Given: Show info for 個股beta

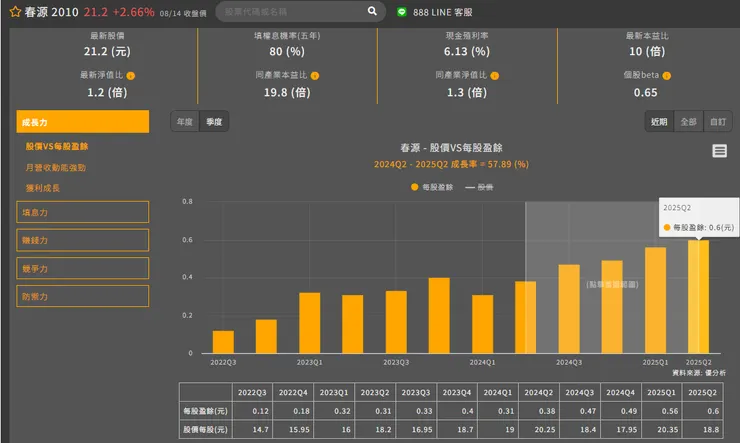Looking at the screenshot, I should point(666,75).
